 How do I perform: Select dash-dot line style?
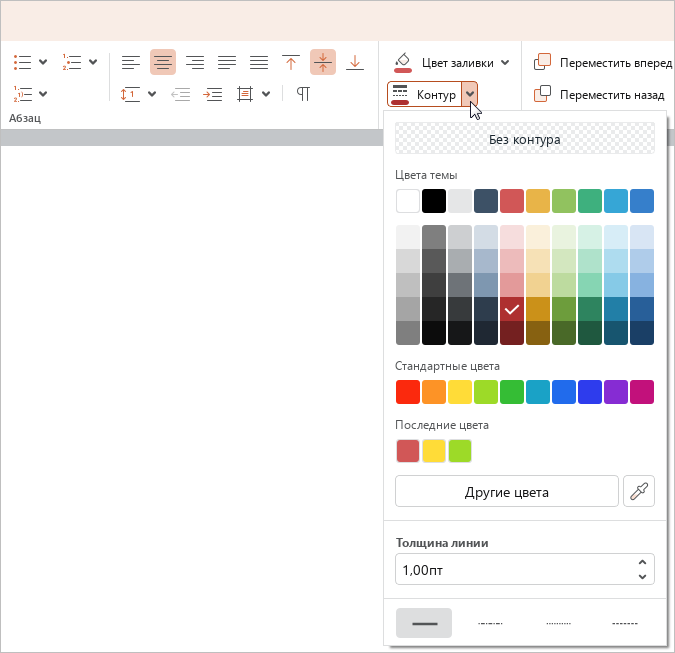point(490,623)
